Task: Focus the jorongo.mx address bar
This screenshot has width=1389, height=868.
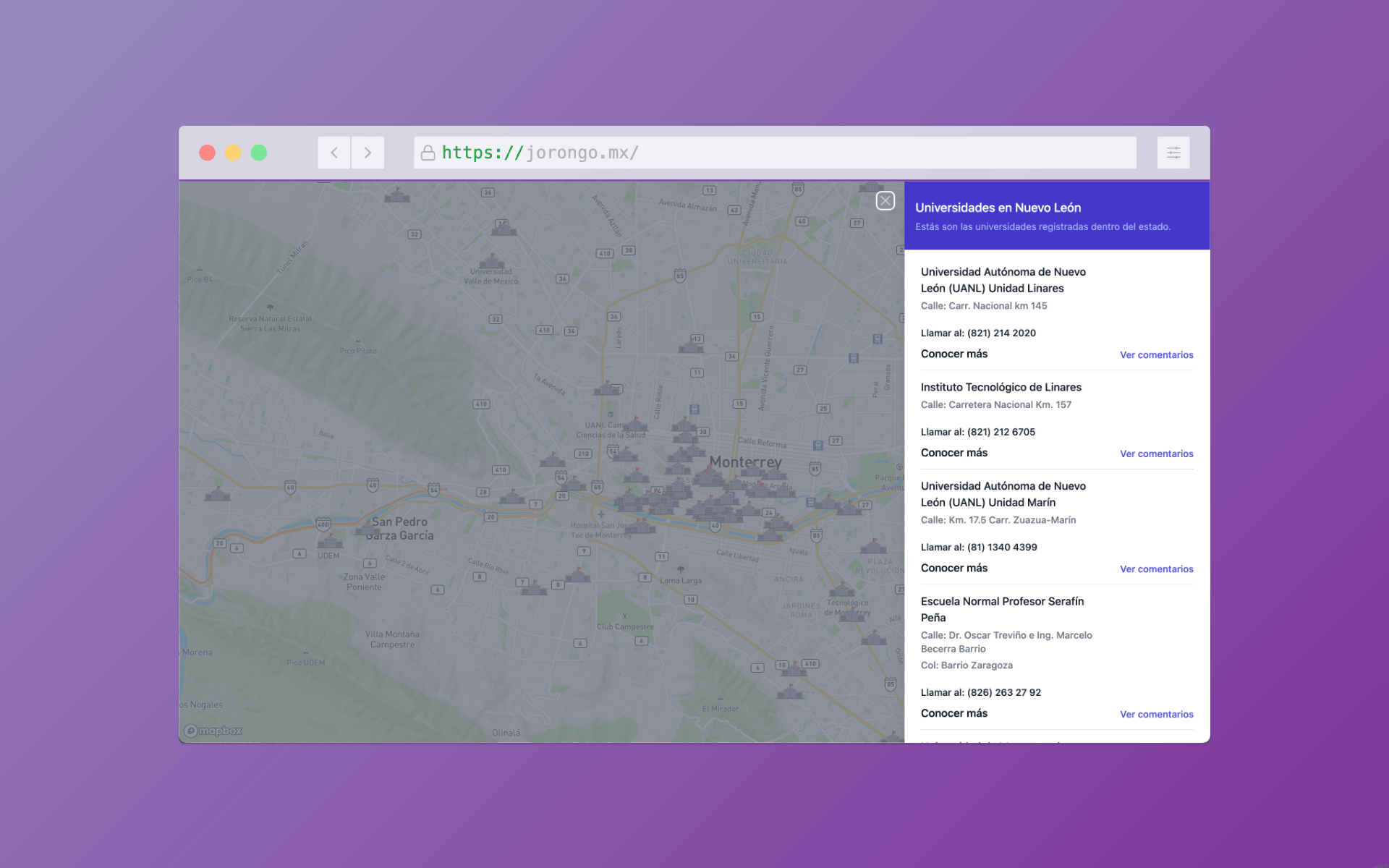Action: [x=775, y=153]
